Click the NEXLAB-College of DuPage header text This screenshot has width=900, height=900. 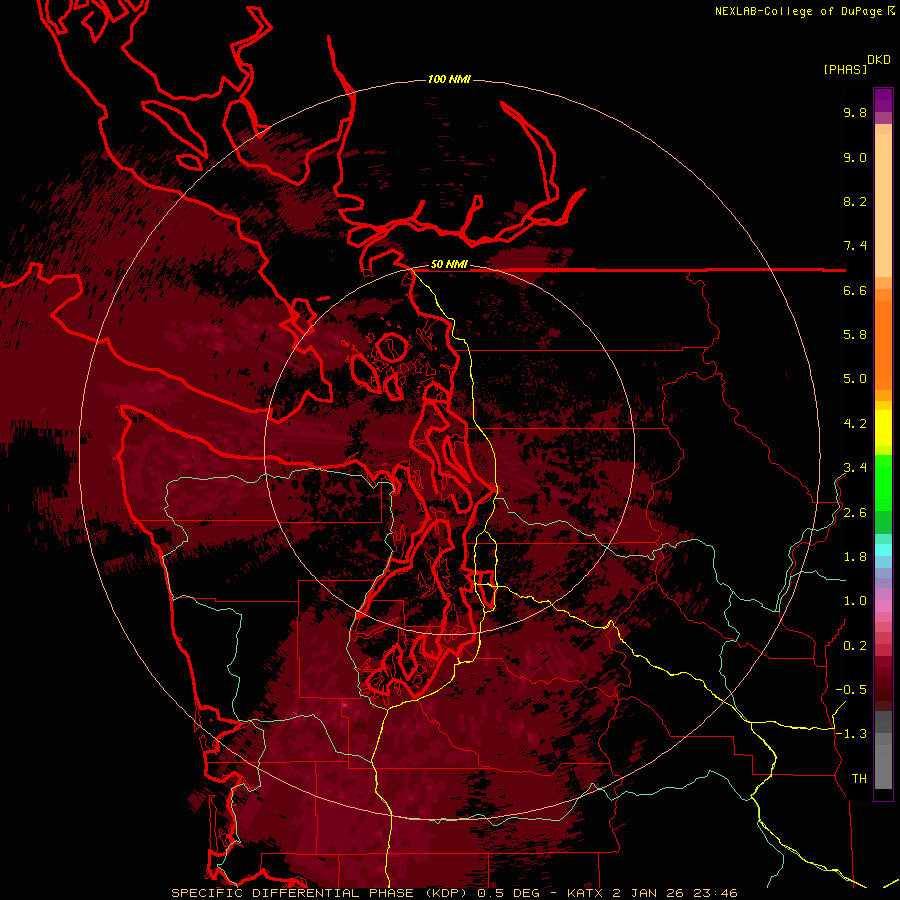click(x=798, y=11)
